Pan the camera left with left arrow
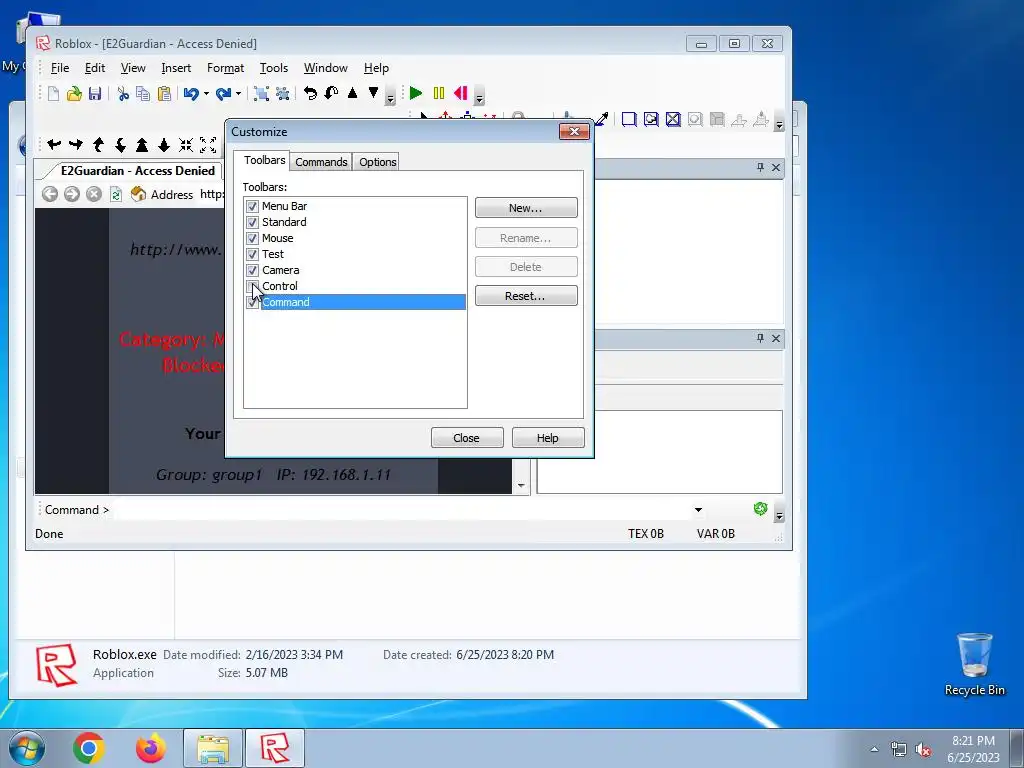Image resolution: width=1024 pixels, height=768 pixels. pos(54,144)
